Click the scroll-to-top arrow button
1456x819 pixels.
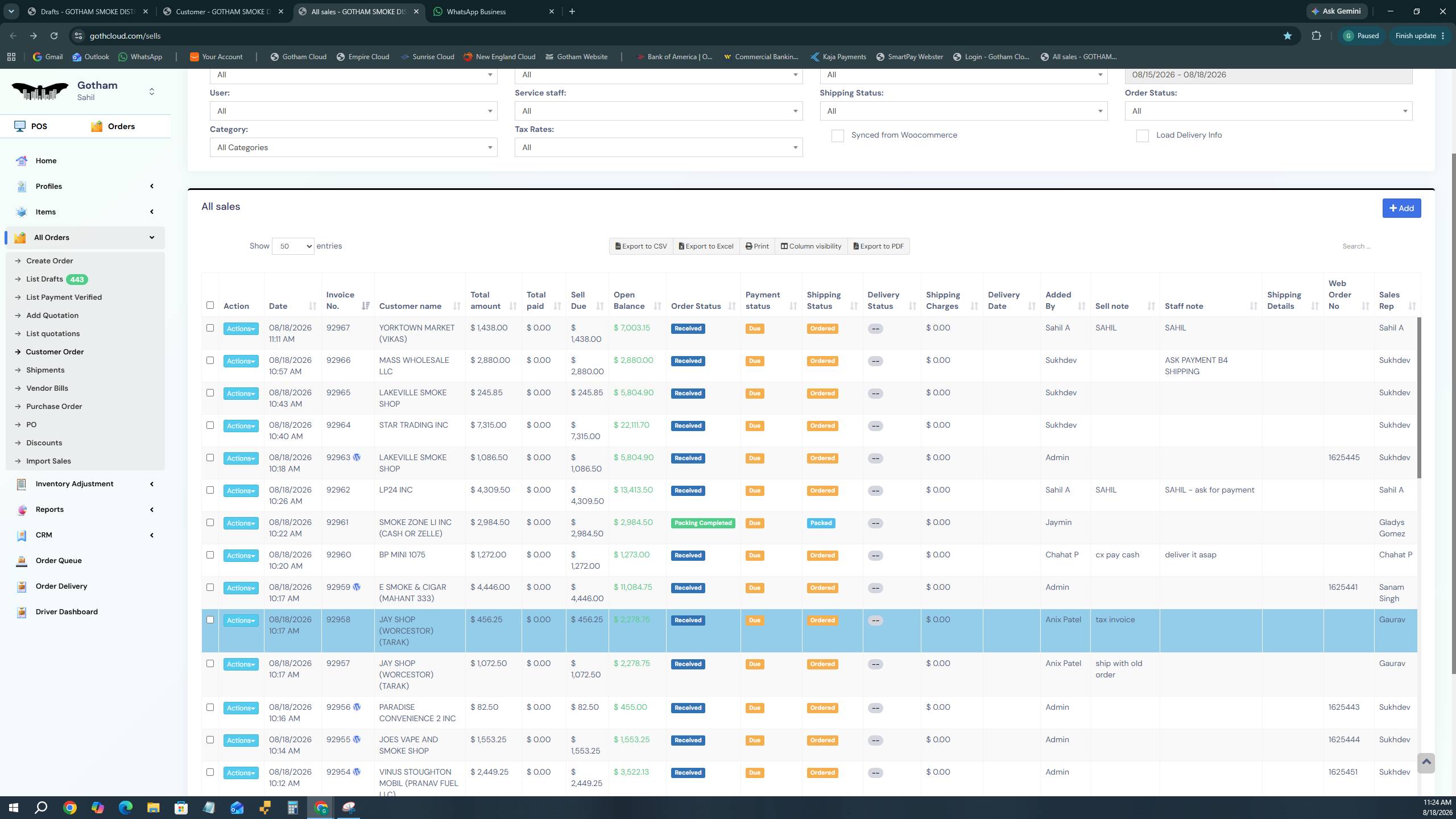[x=1426, y=763]
